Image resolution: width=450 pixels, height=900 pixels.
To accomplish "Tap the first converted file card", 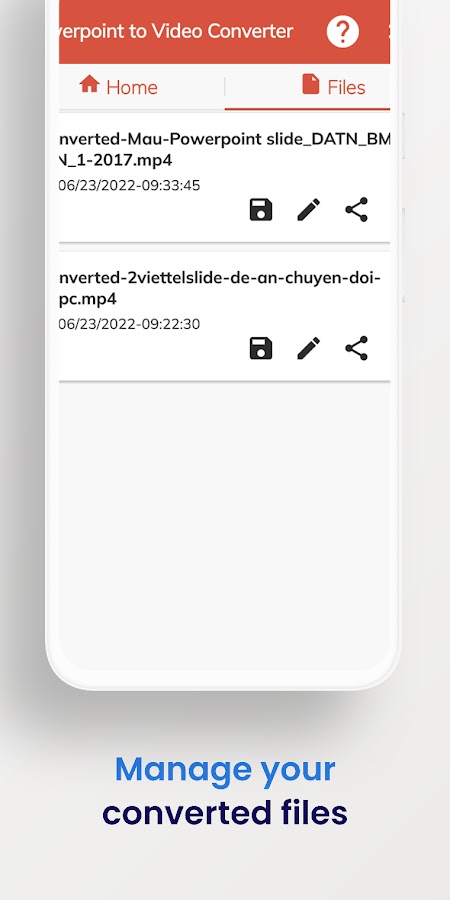I will (x=224, y=177).
